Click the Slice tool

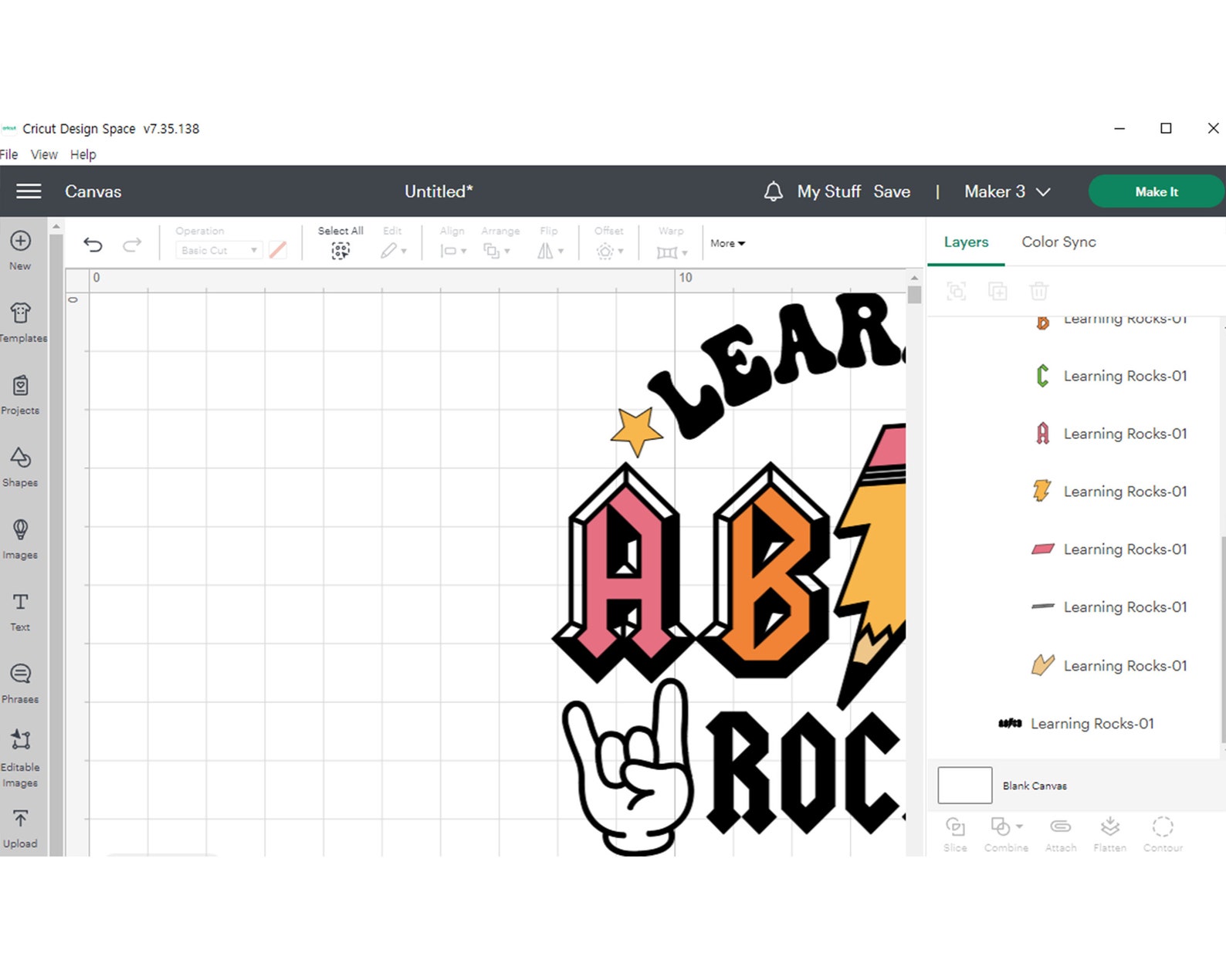tap(955, 834)
